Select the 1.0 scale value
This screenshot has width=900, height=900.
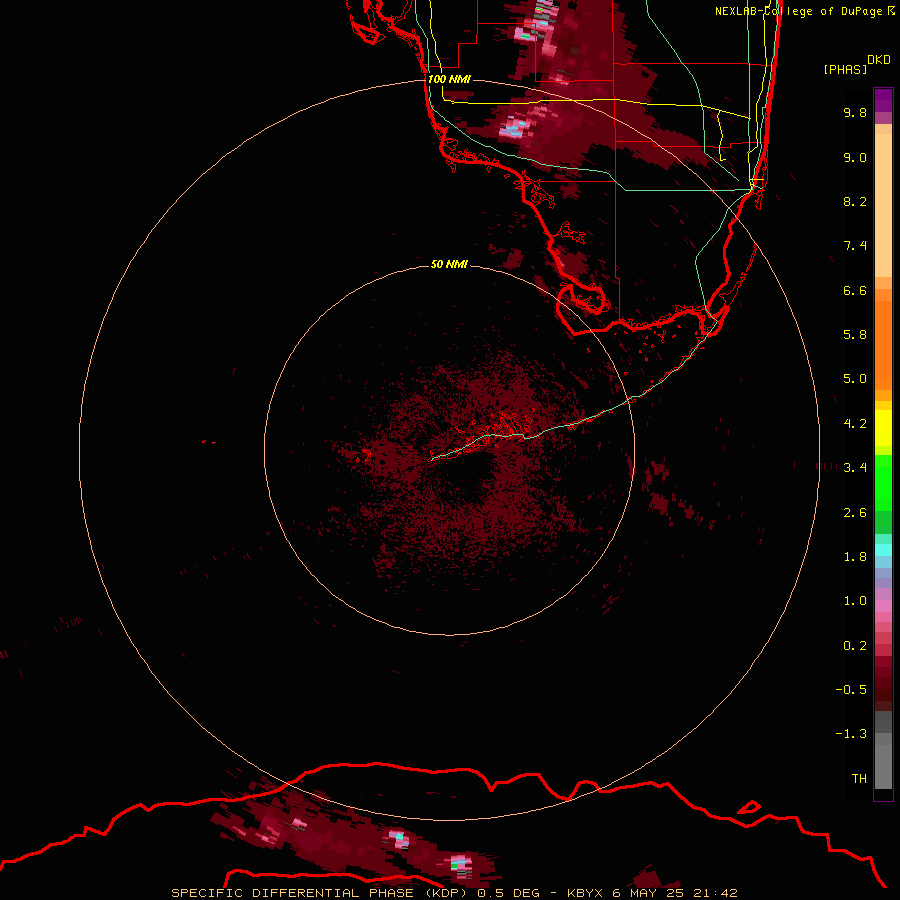[x=855, y=601]
